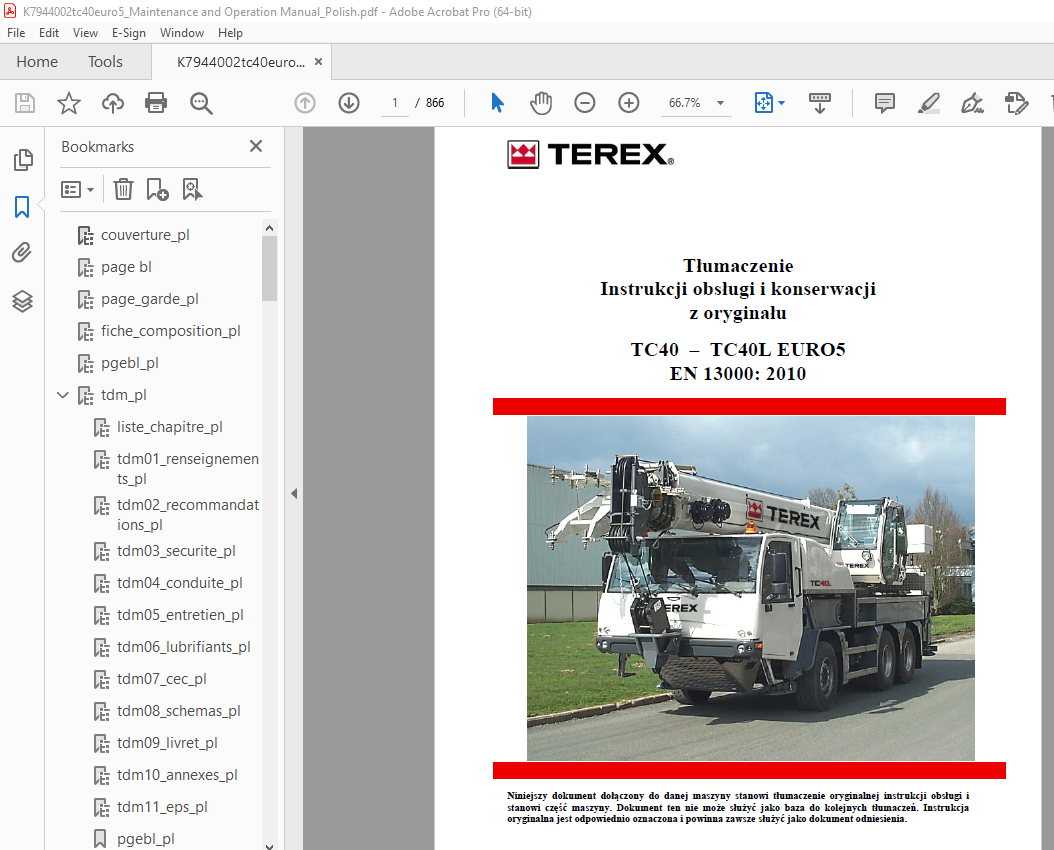Screen dimensions: 1054x850
Task: Open the liste_chapitre_pl bookmark
Action: (x=169, y=427)
